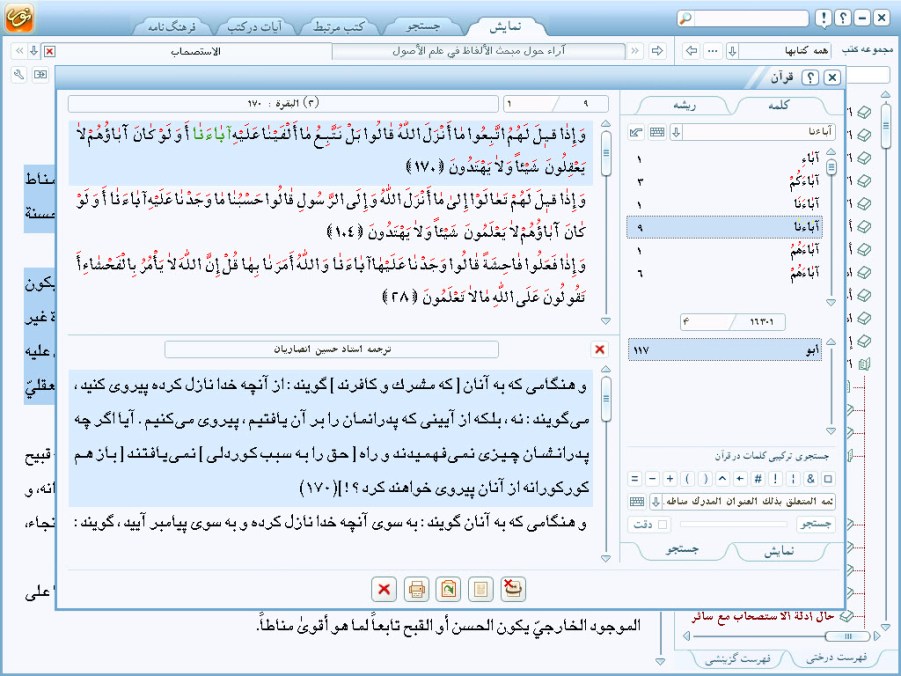Open the آیات در کتب tab
The height and width of the screenshot is (676, 901).
[x=255, y=26]
